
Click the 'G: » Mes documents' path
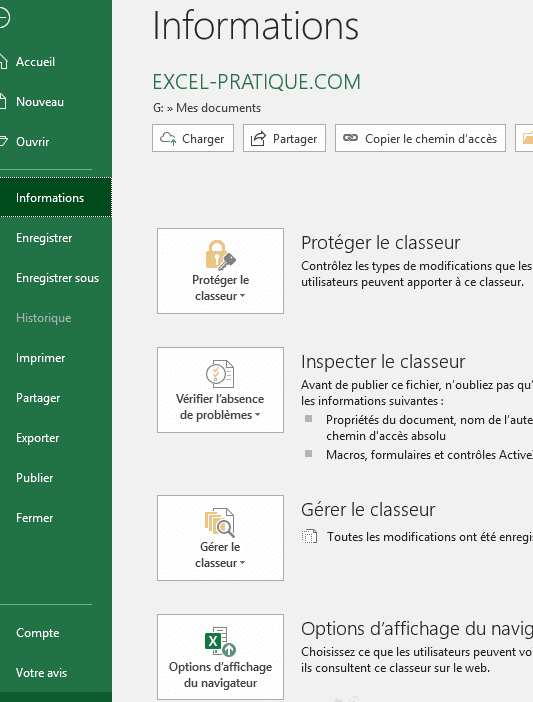click(x=207, y=108)
